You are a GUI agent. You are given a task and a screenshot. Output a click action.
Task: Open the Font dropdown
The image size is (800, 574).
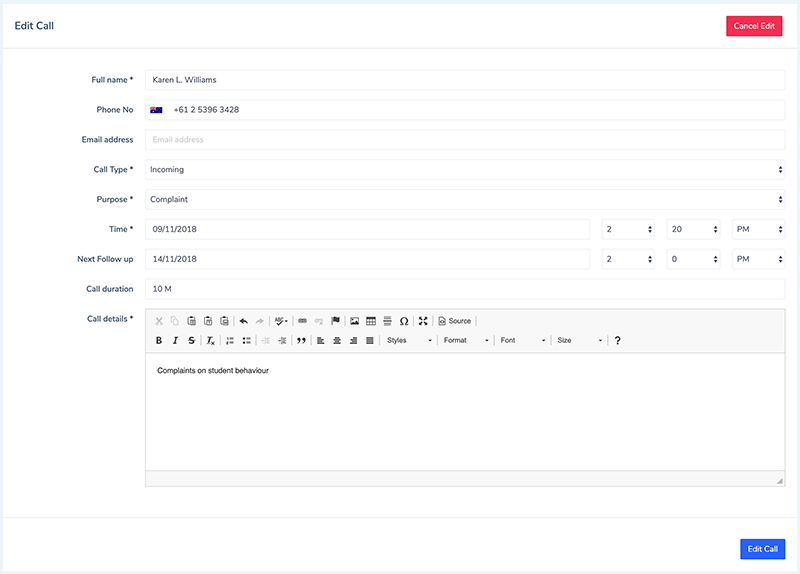522,340
